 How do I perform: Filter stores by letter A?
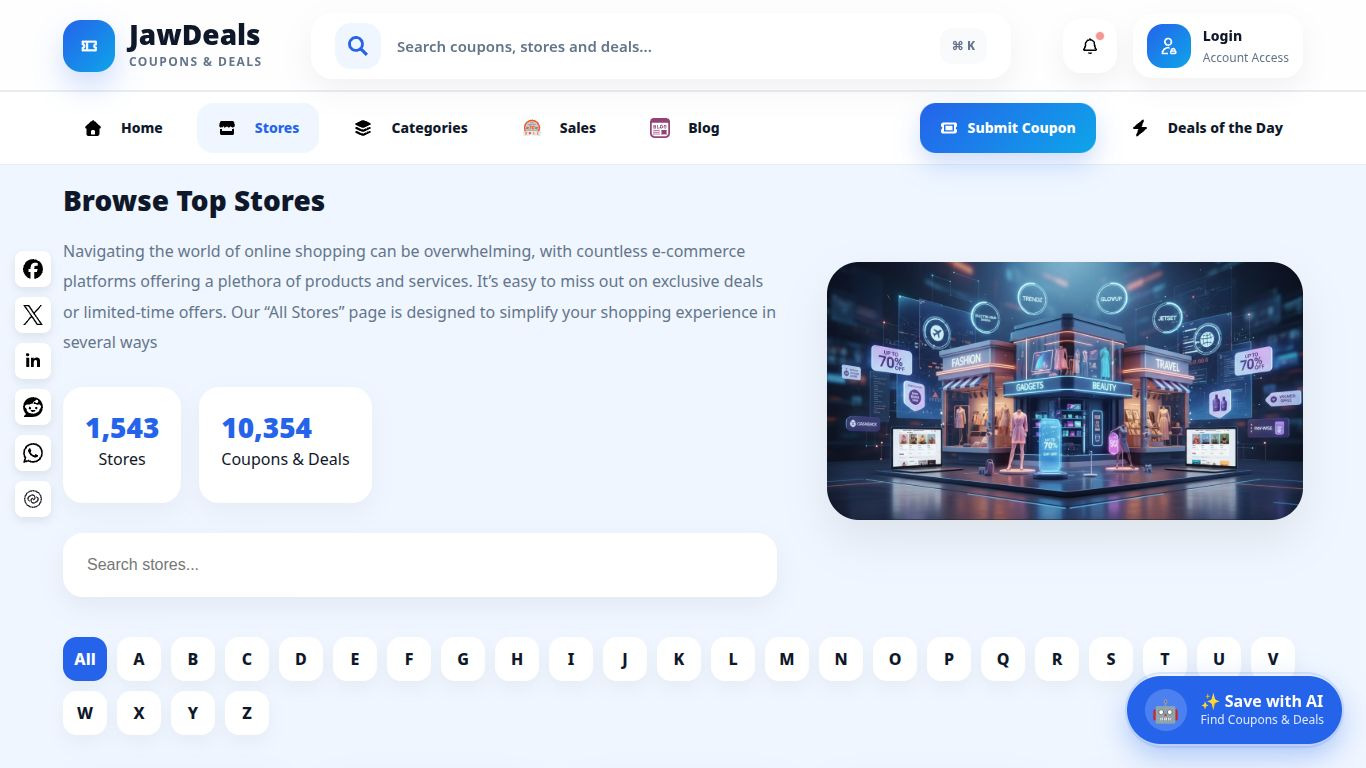[x=139, y=659]
